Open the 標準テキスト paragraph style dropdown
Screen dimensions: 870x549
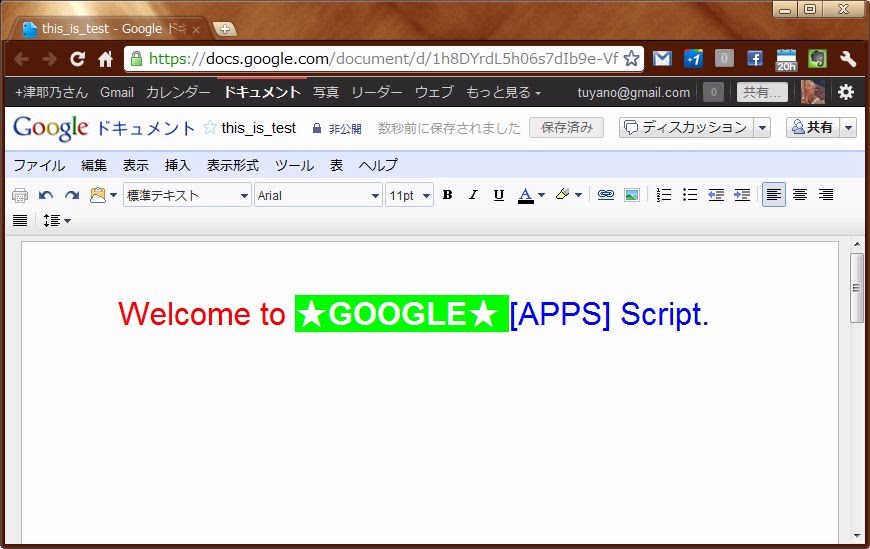[x=187, y=196]
